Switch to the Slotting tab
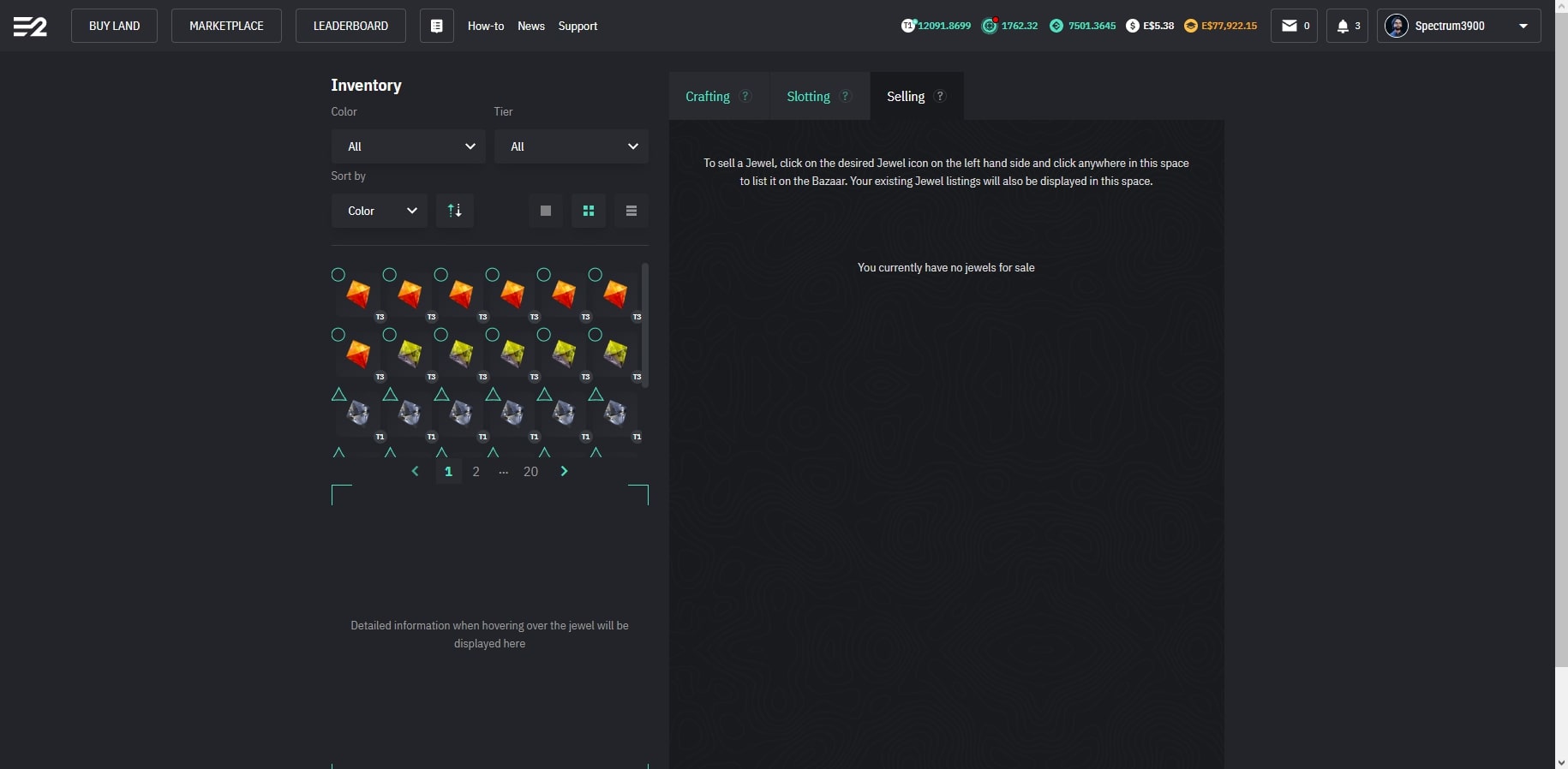Viewport: 1568px width, 769px height. (x=820, y=96)
